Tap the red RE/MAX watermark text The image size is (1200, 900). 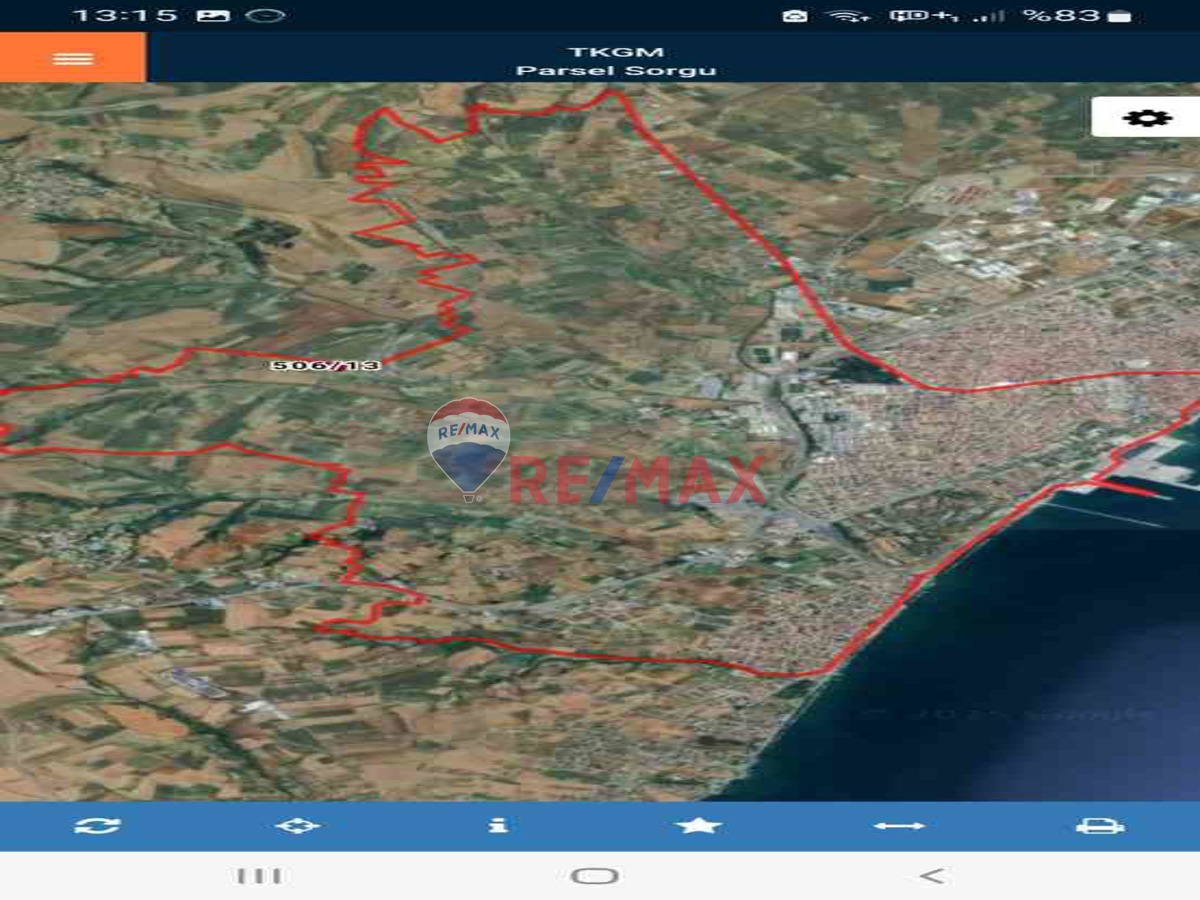638,481
